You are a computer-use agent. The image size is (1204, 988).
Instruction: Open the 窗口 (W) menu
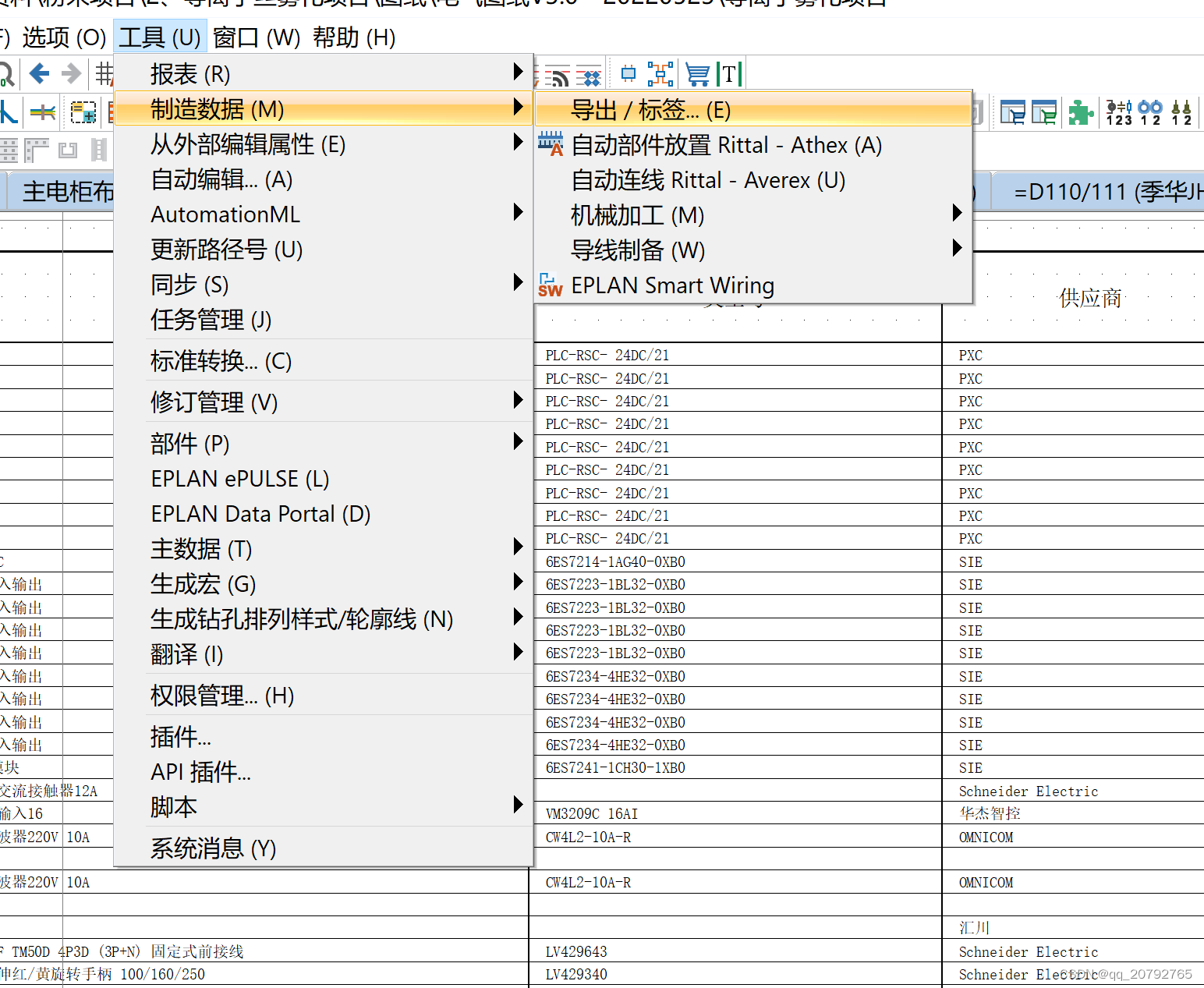(x=257, y=37)
